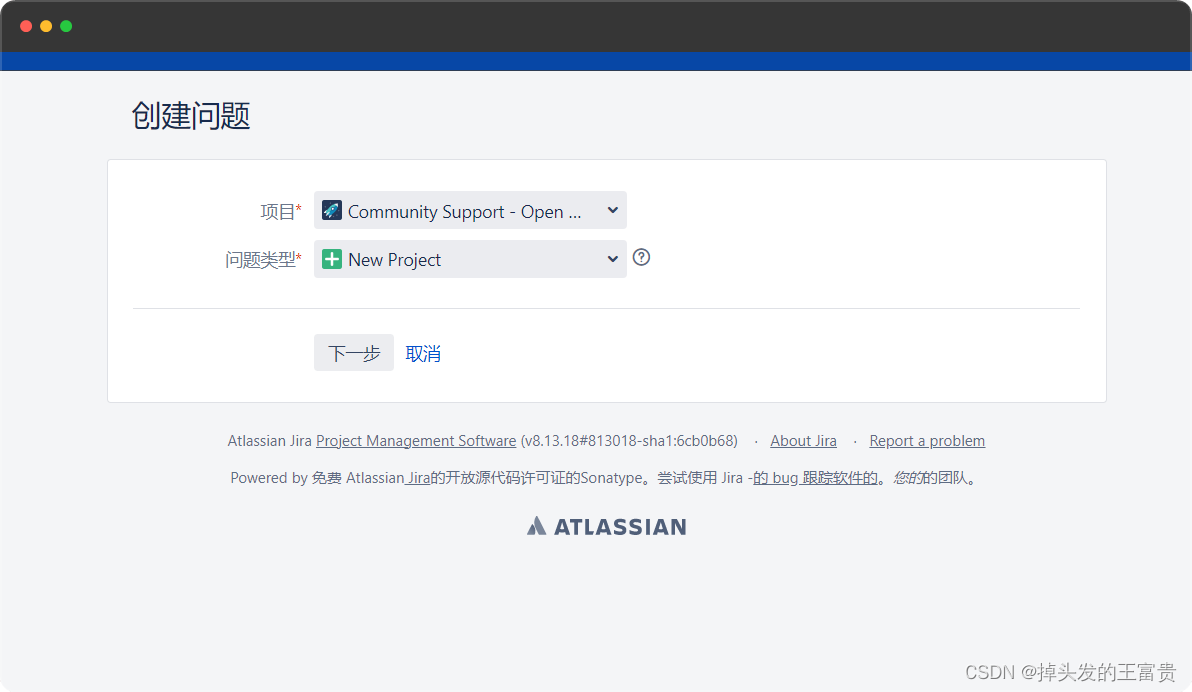1192x692 pixels.
Task: Open issue type help question mark icon
Action: (x=642, y=258)
